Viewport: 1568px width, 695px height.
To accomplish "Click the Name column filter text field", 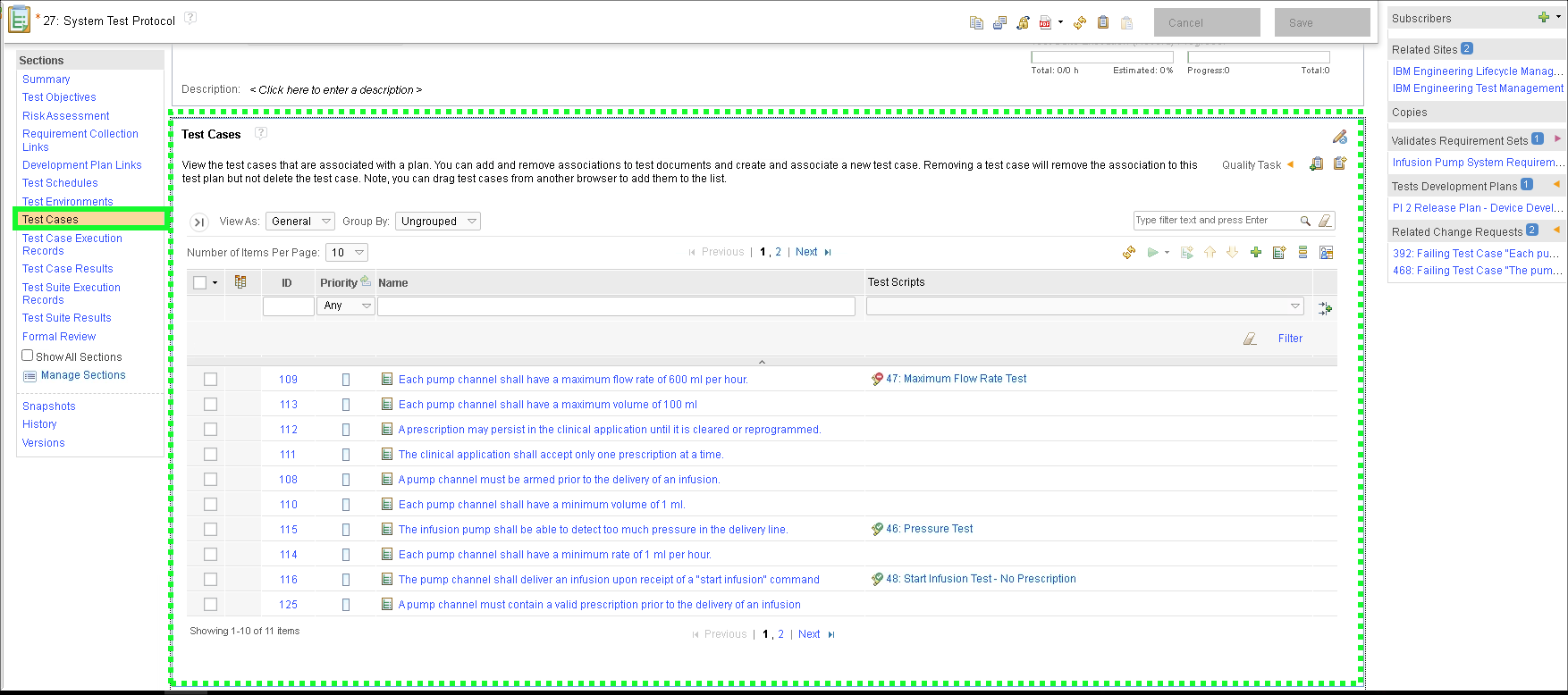I will (616, 306).
